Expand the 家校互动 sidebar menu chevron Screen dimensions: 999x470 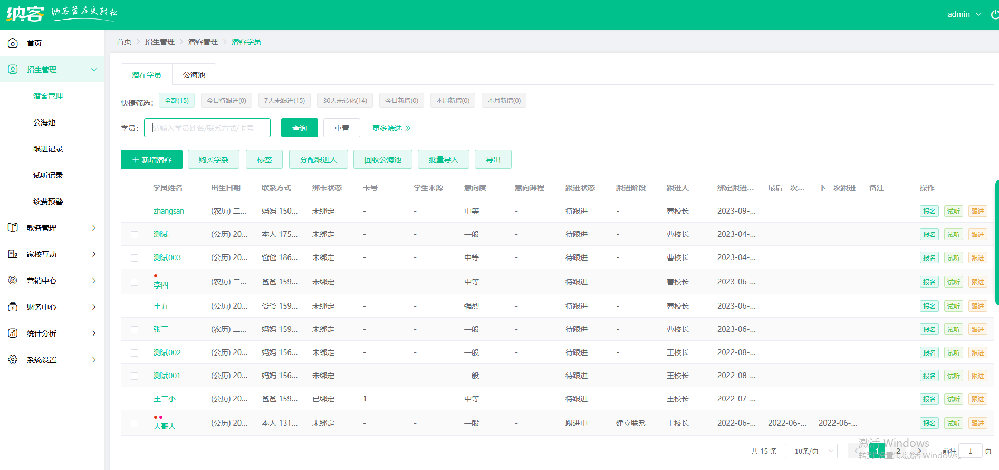tap(94, 254)
